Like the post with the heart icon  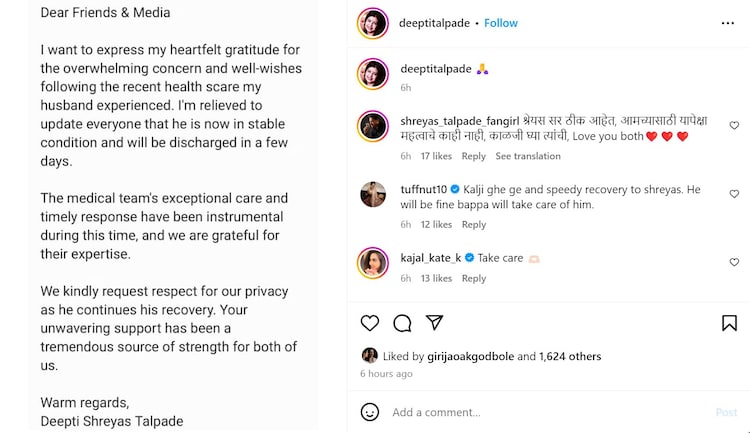[x=370, y=322]
